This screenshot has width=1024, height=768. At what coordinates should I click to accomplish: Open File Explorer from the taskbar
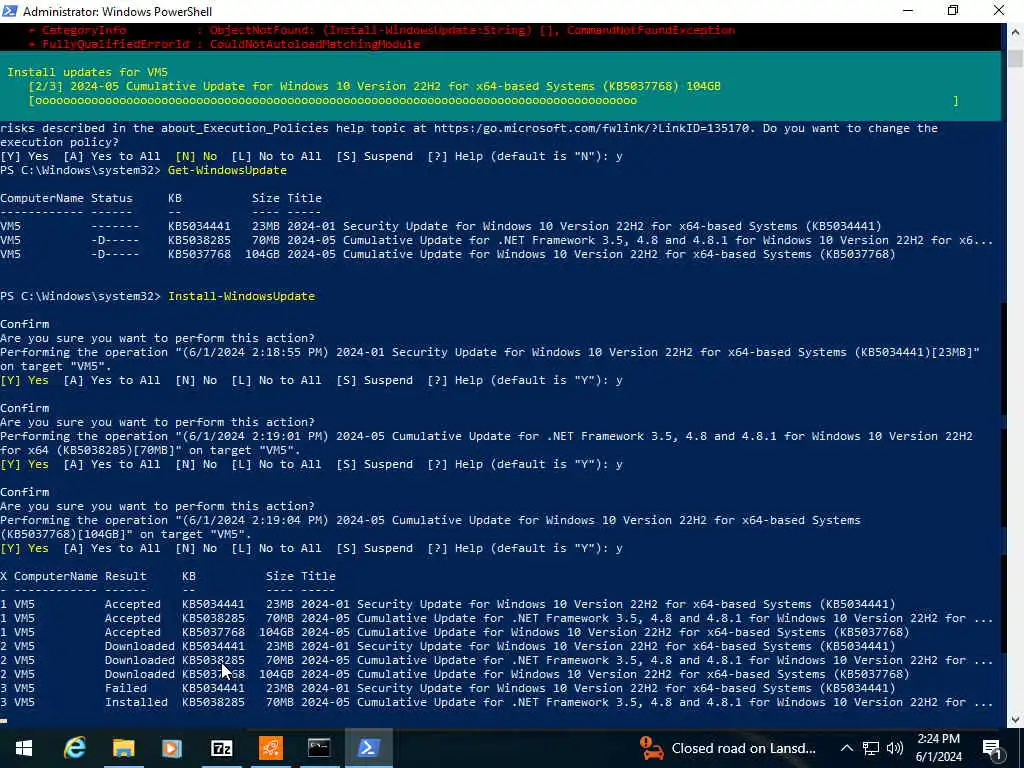point(123,748)
